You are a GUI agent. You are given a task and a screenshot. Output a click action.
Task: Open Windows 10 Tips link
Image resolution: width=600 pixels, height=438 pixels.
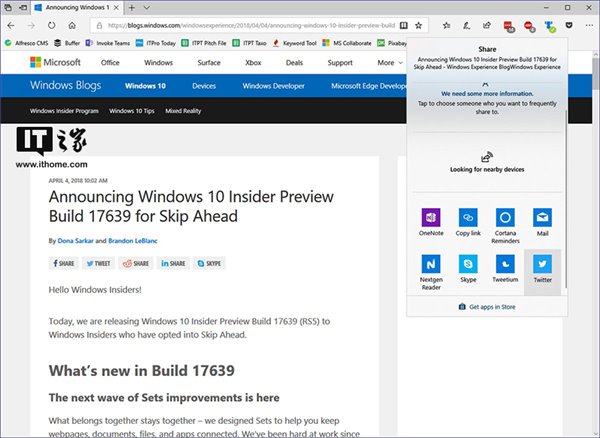point(132,111)
